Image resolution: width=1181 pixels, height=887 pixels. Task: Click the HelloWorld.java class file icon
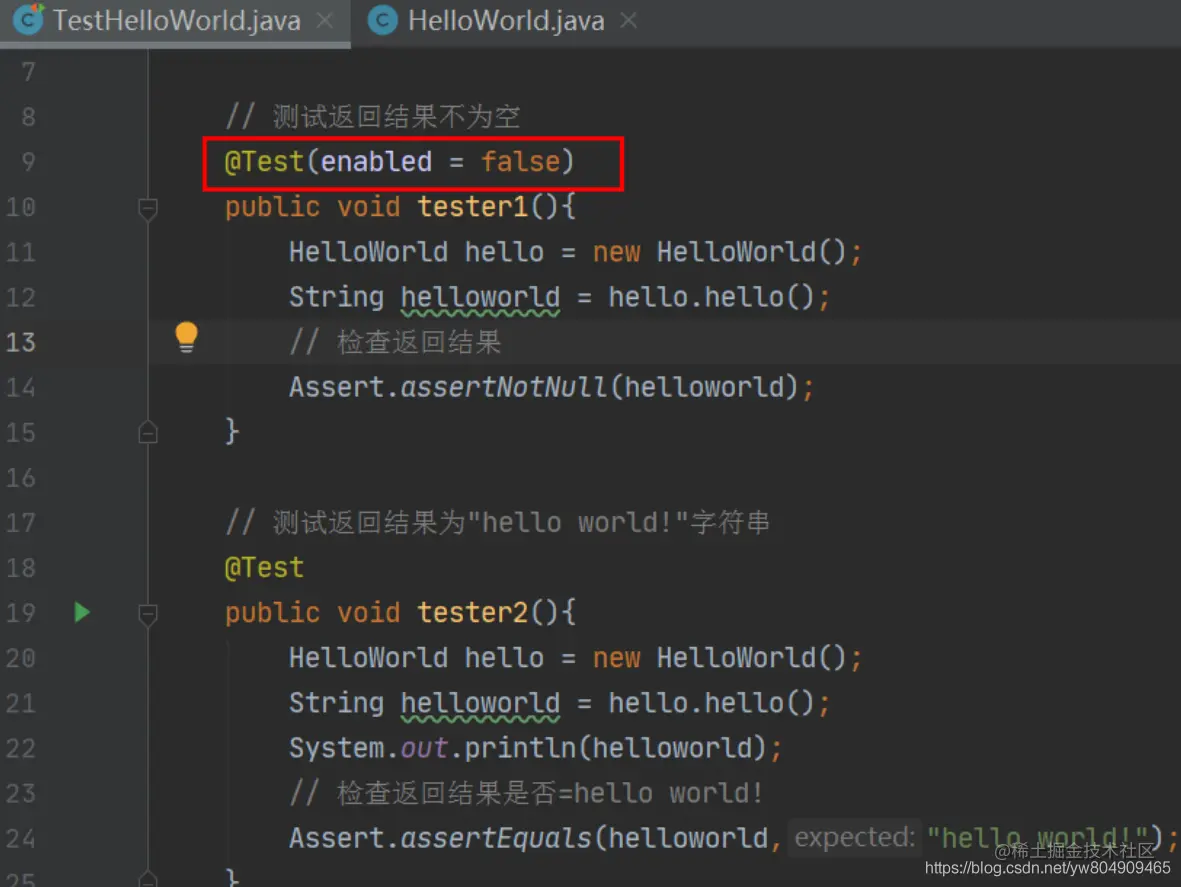(383, 20)
